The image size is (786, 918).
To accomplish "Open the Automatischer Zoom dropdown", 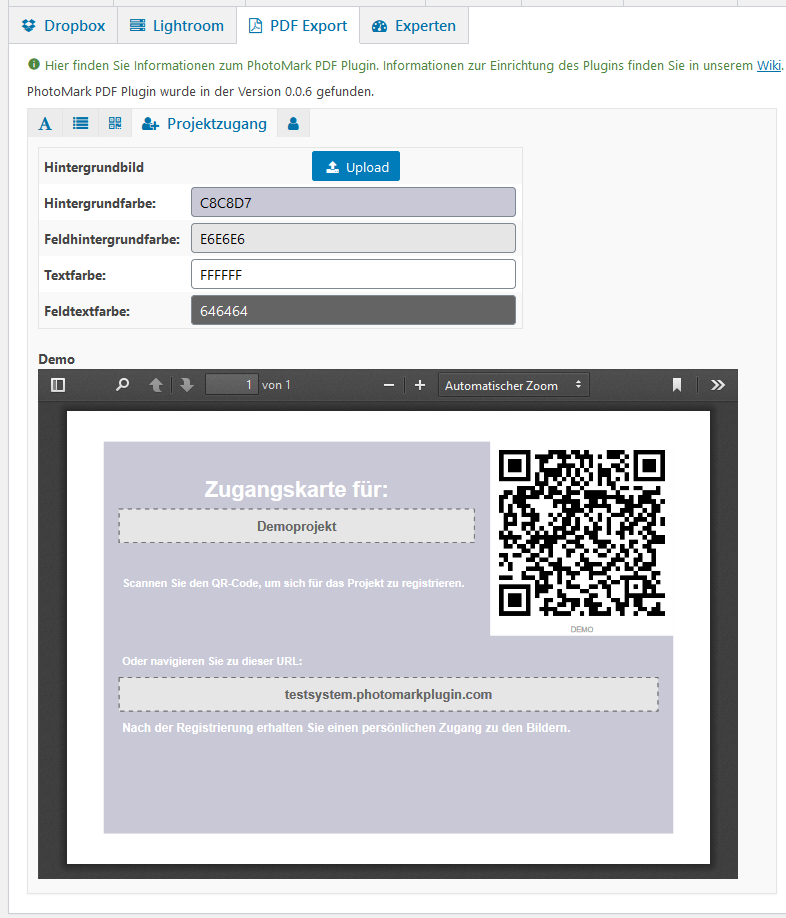I will click(x=514, y=385).
